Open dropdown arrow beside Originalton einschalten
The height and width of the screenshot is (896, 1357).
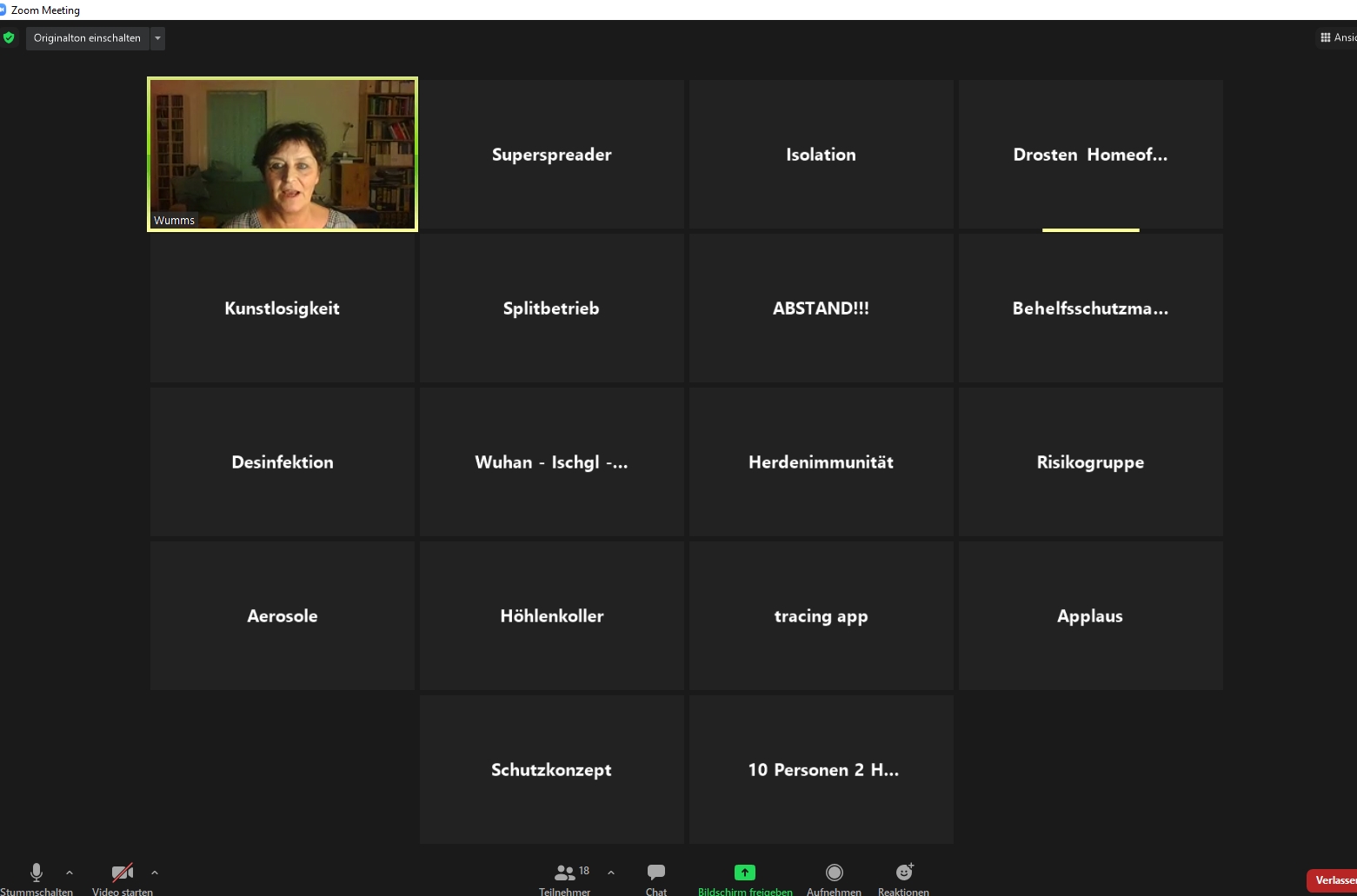click(157, 38)
